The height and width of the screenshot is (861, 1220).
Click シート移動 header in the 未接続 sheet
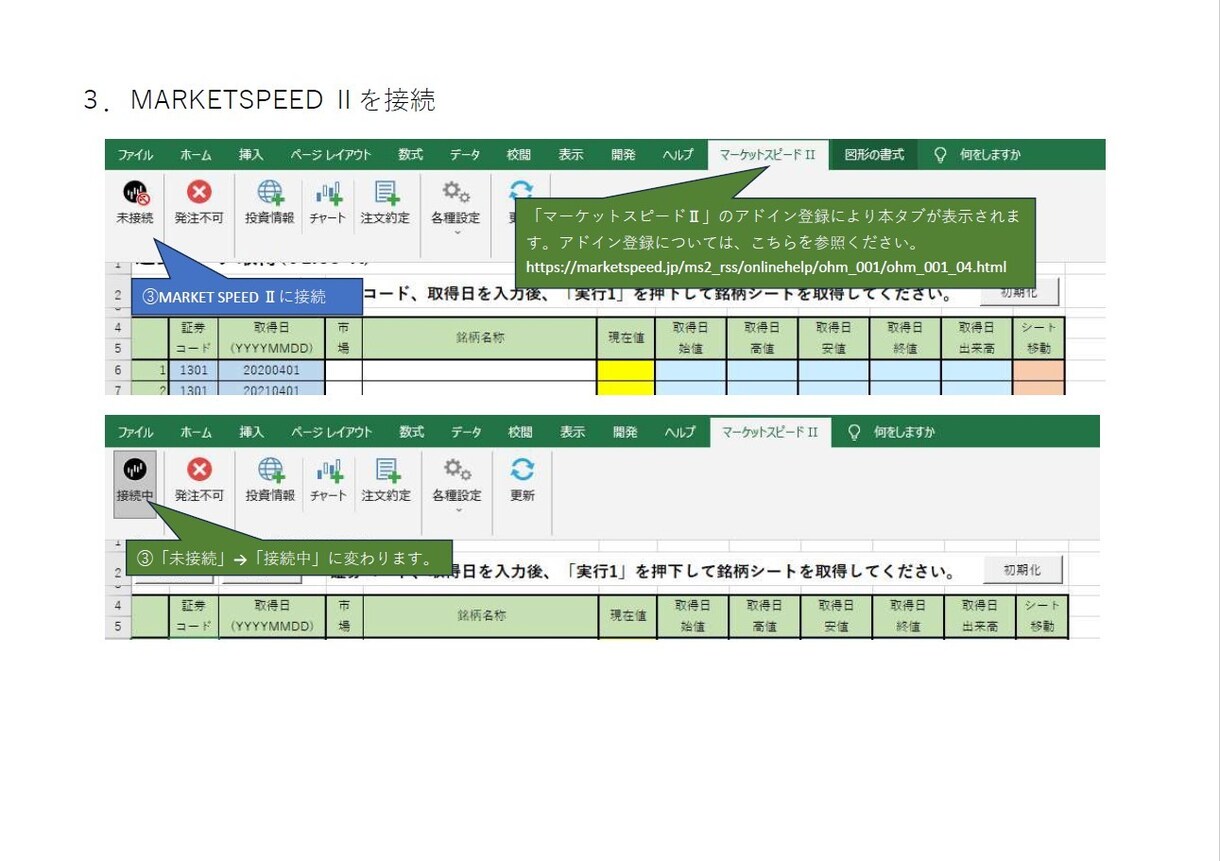coord(1039,338)
